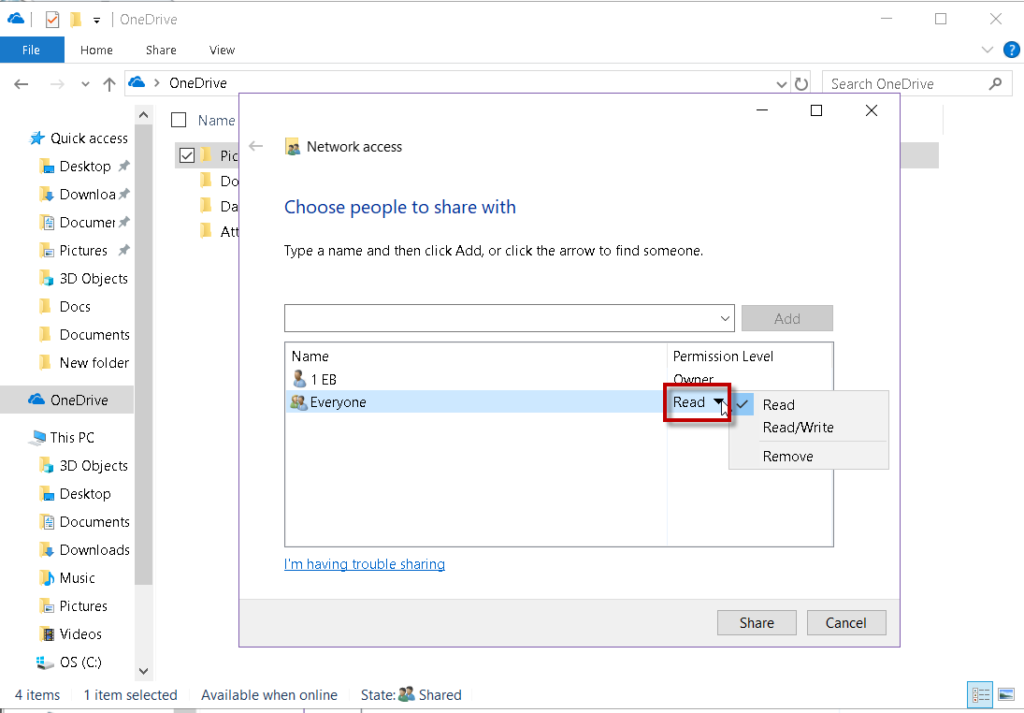1024x713 pixels.
Task: Open the OS (C:) drive
Action: coord(80,662)
